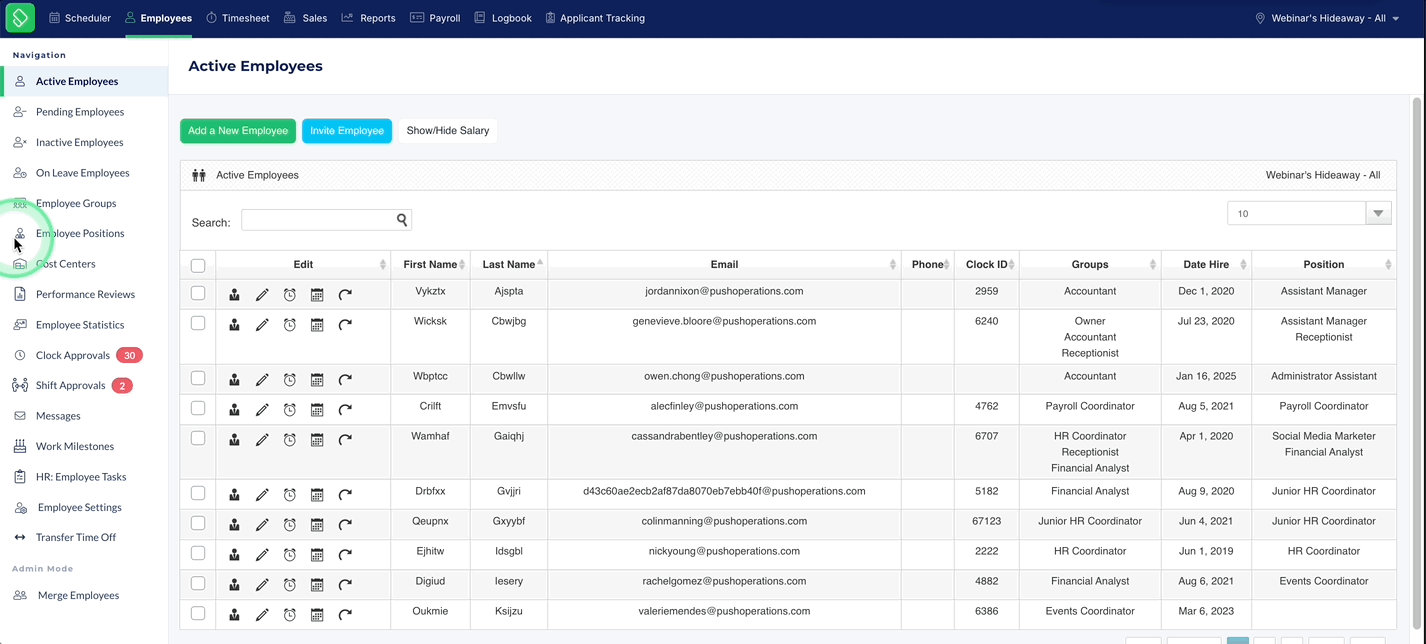Screen dimensions: 1426x644
Task: Sort the table by Last Name column
Action: click(508, 264)
